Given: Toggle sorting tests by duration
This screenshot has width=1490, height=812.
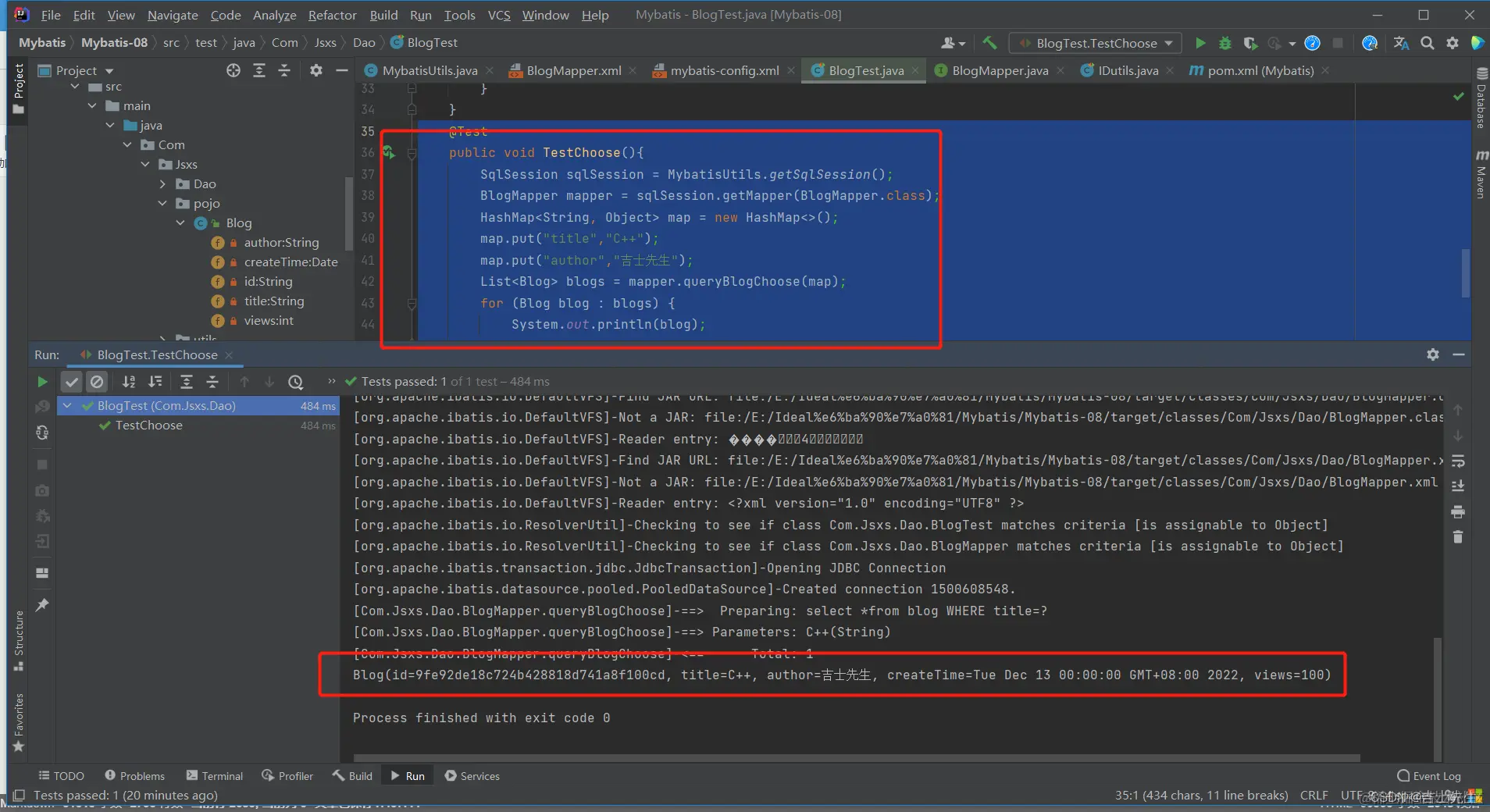Looking at the screenshot, I should pos(155,382).
